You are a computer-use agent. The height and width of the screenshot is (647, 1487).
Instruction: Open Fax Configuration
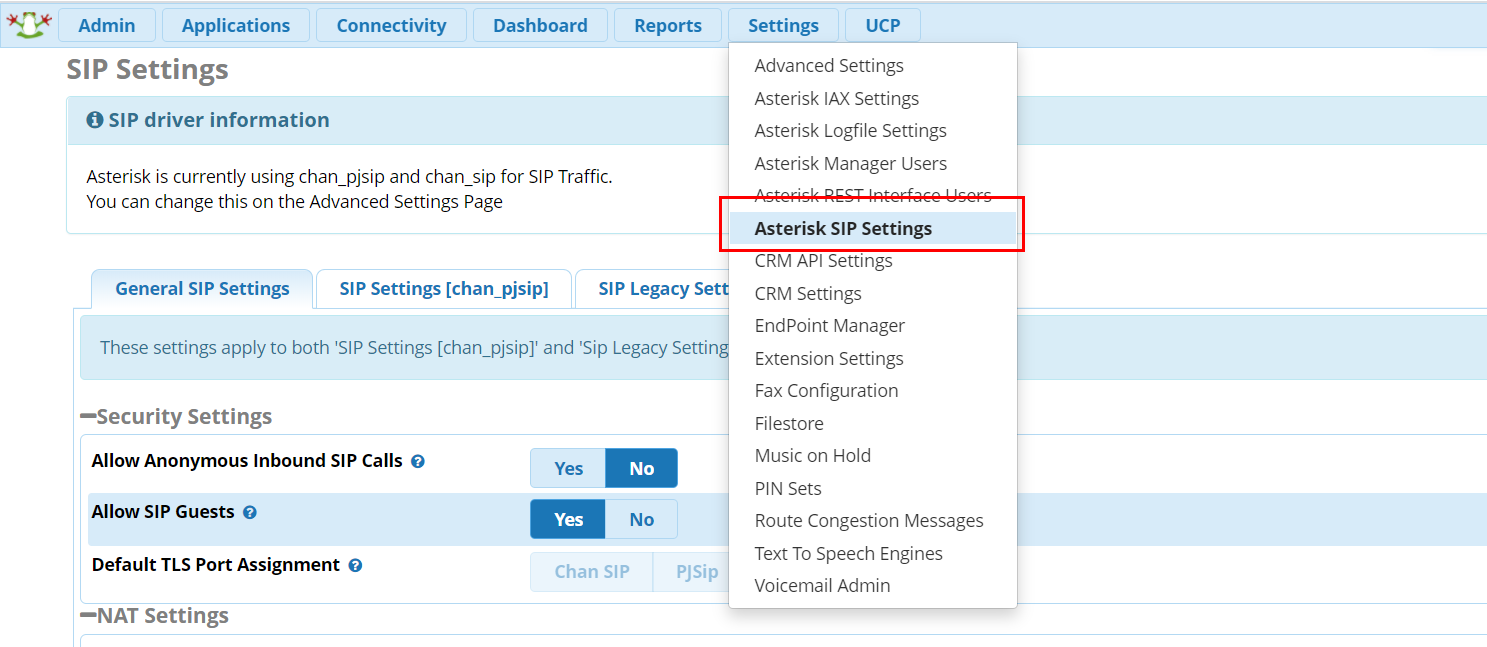[872, 391]
